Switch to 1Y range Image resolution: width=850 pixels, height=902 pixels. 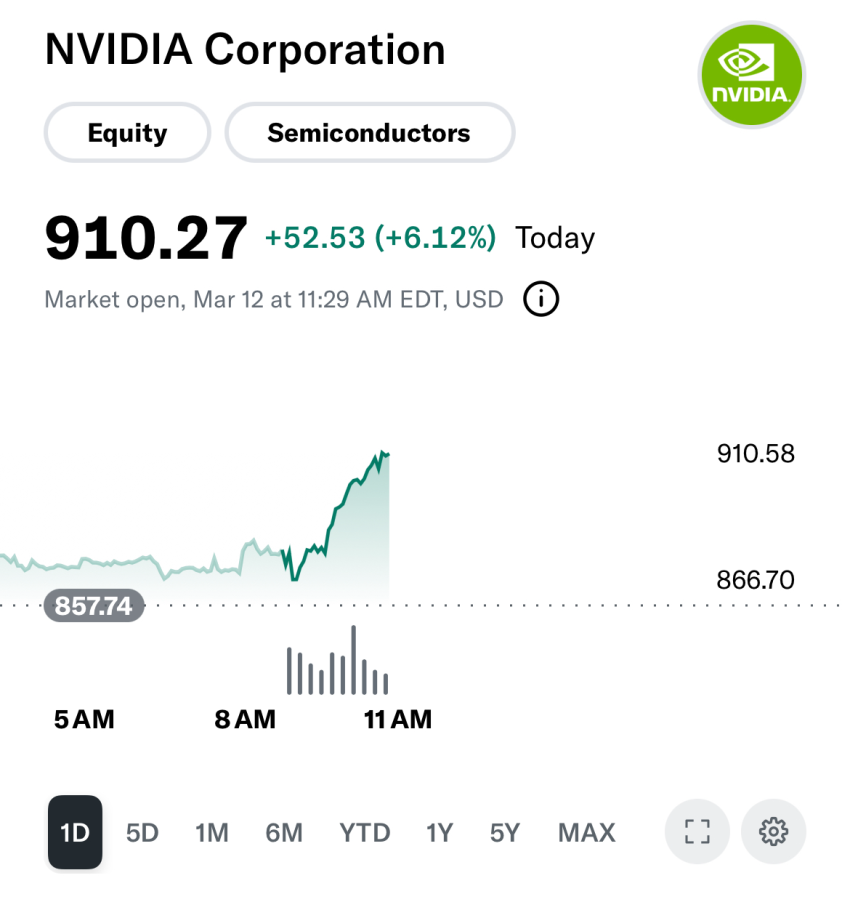coord(439,833)
